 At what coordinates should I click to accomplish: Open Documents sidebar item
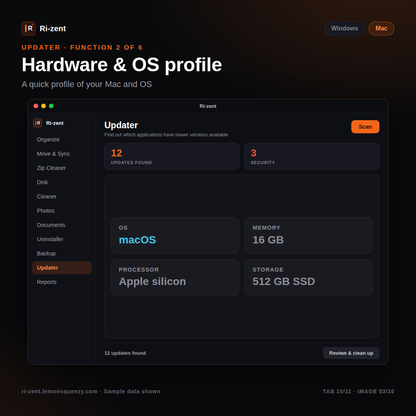point(62,225)
